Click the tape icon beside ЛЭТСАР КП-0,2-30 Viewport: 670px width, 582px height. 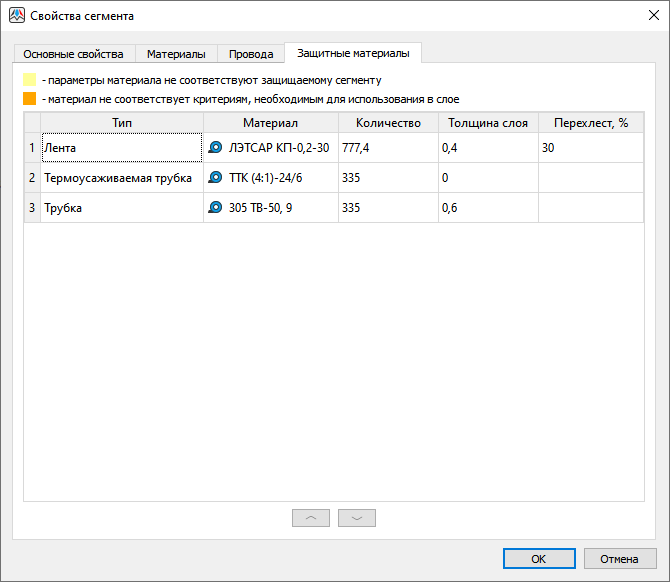[x=215, y=147]
